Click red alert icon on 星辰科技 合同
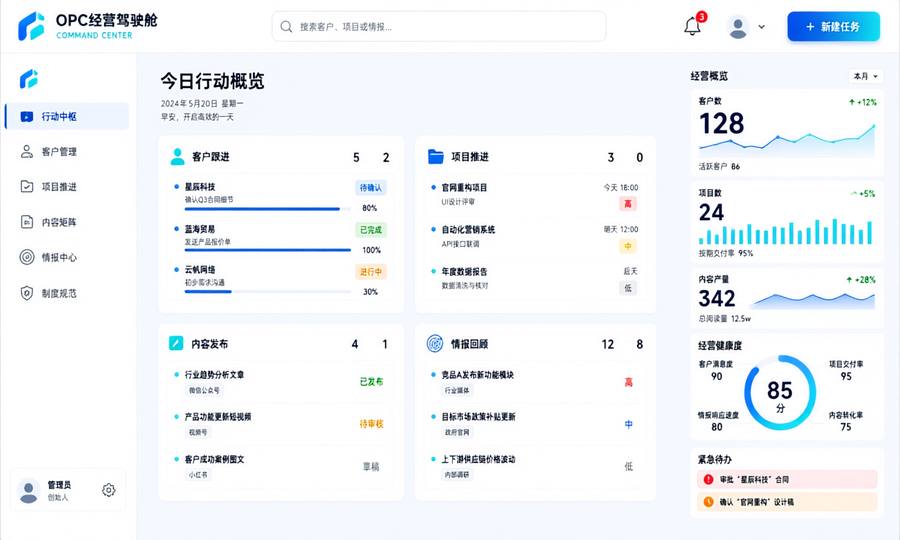The width and height of the screenshot is (900, 540). pos(708,479)
